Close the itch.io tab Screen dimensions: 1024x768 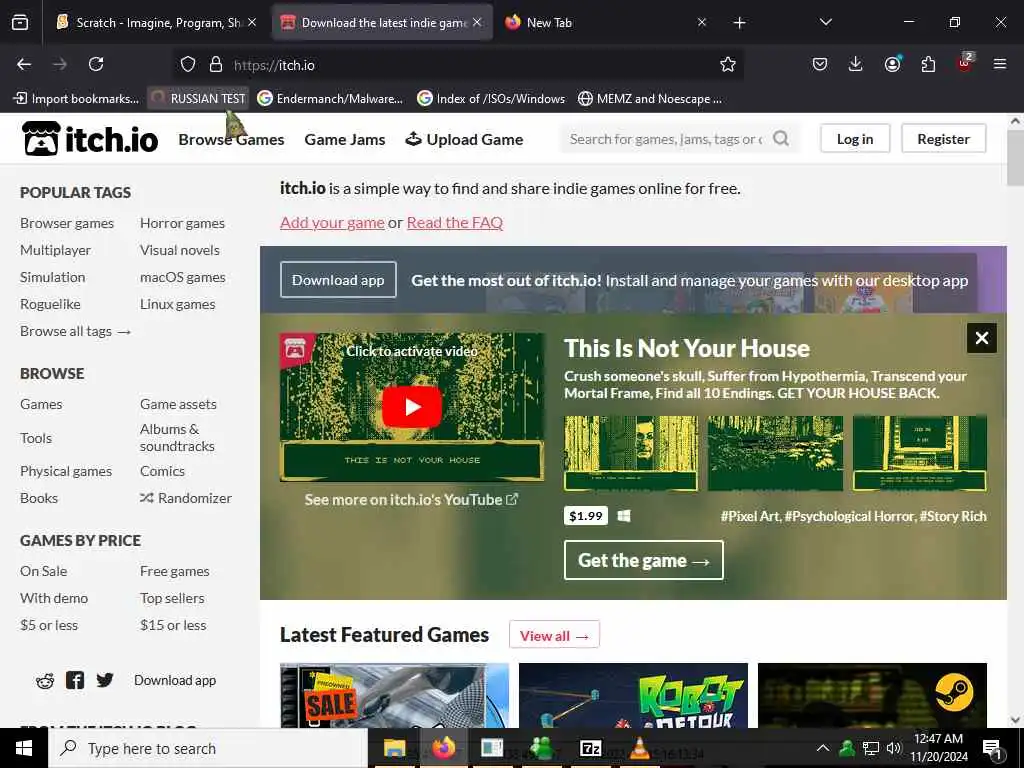pyautogui.click(x=477, y=22)
